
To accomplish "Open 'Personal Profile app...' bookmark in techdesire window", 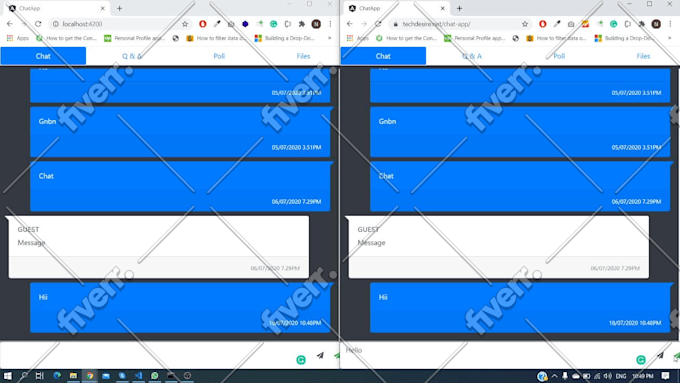I will 475,38.
